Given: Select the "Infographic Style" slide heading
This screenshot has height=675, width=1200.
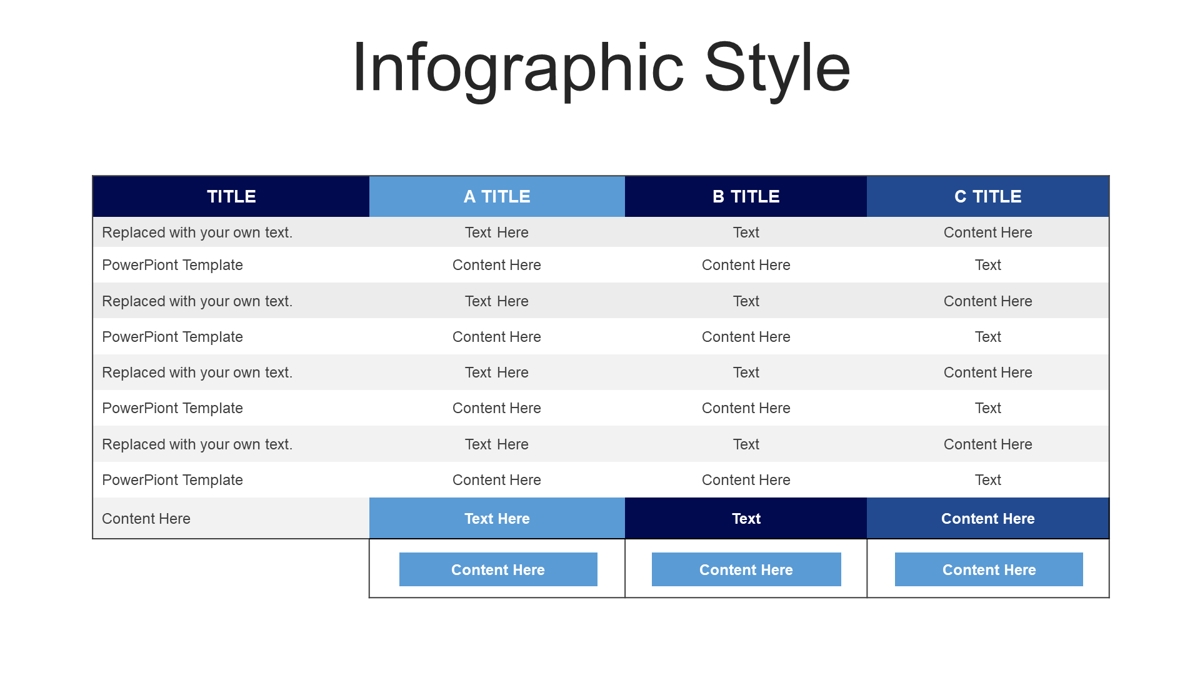Looking at the screenshot, I should 601,68.
